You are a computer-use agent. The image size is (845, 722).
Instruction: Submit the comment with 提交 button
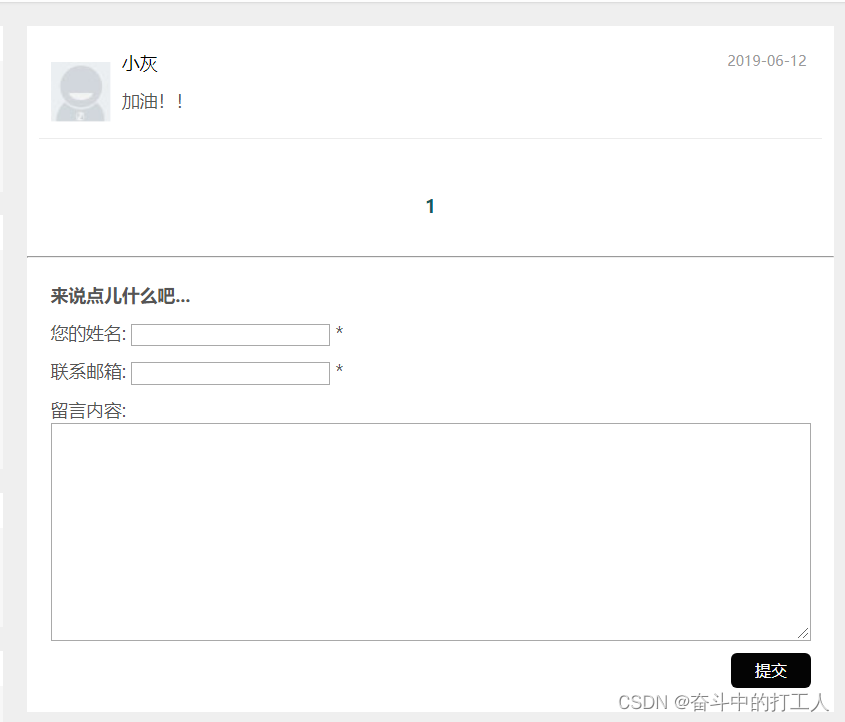click(x=771, y=670)
